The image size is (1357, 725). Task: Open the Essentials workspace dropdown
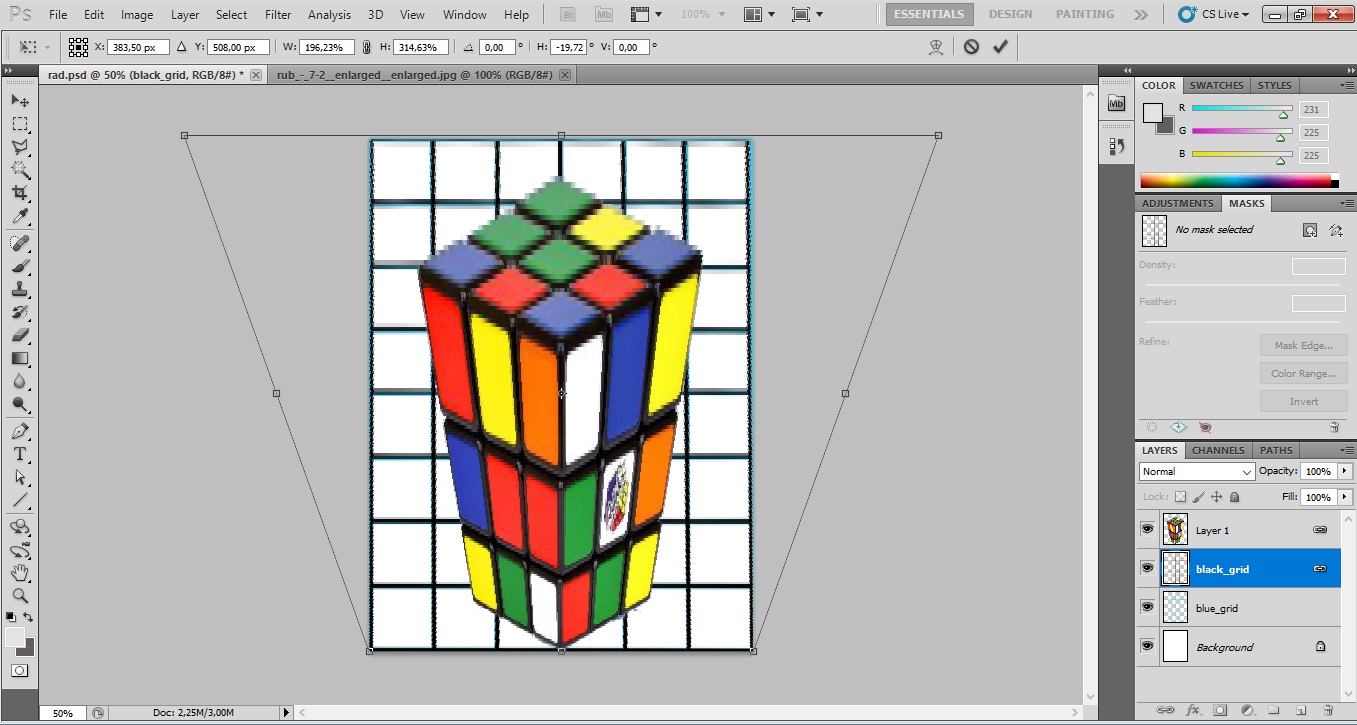(929, 14)
